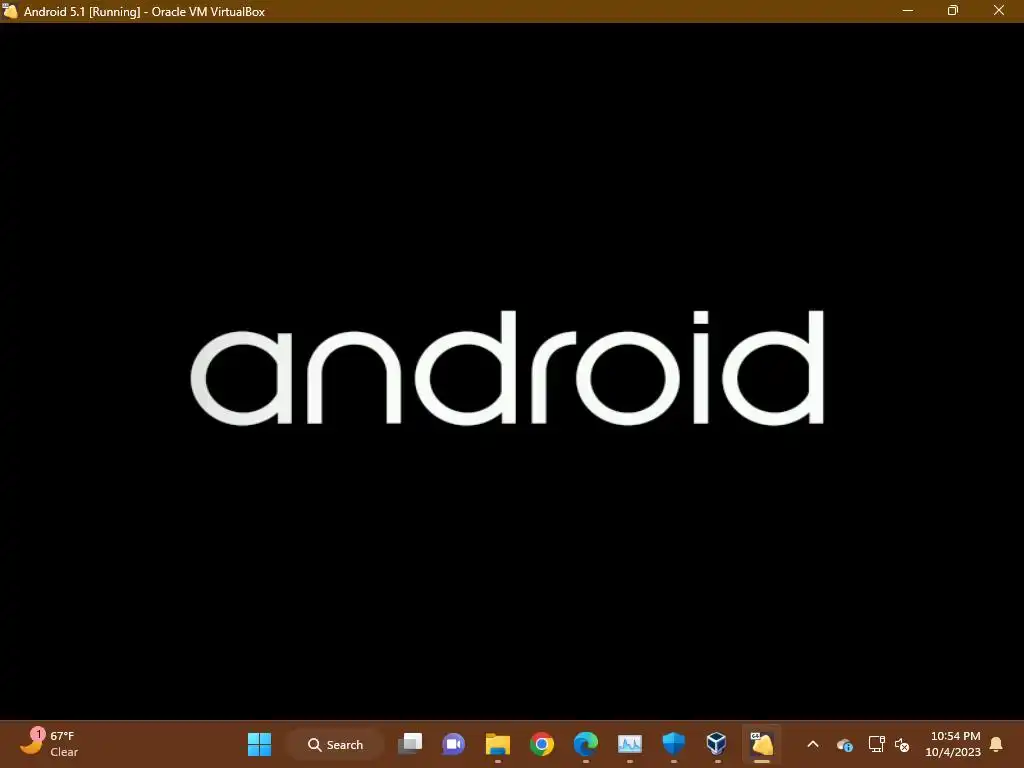Image resolution: width=1024 pixels, height=768 pixels.
Task: Close the Android 5.1 VirtualBox window
Action: tap(999, 10)
